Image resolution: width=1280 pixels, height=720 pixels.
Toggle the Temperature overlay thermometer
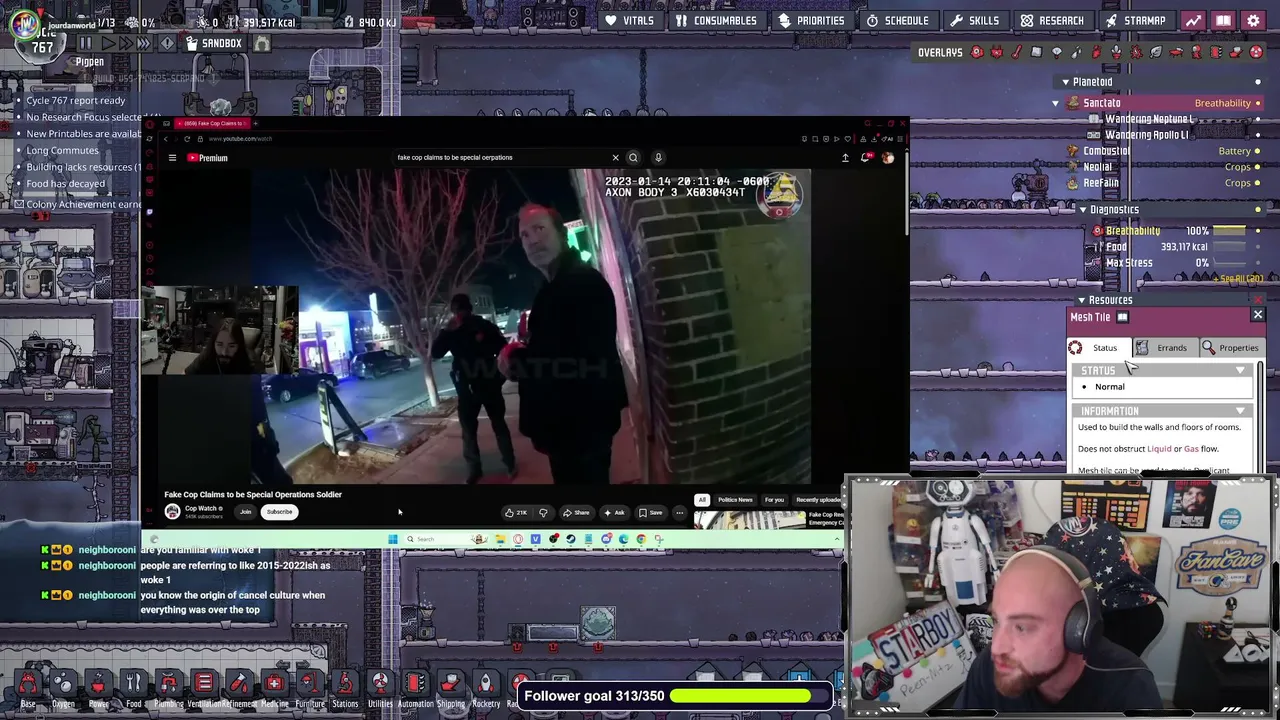1017,52
